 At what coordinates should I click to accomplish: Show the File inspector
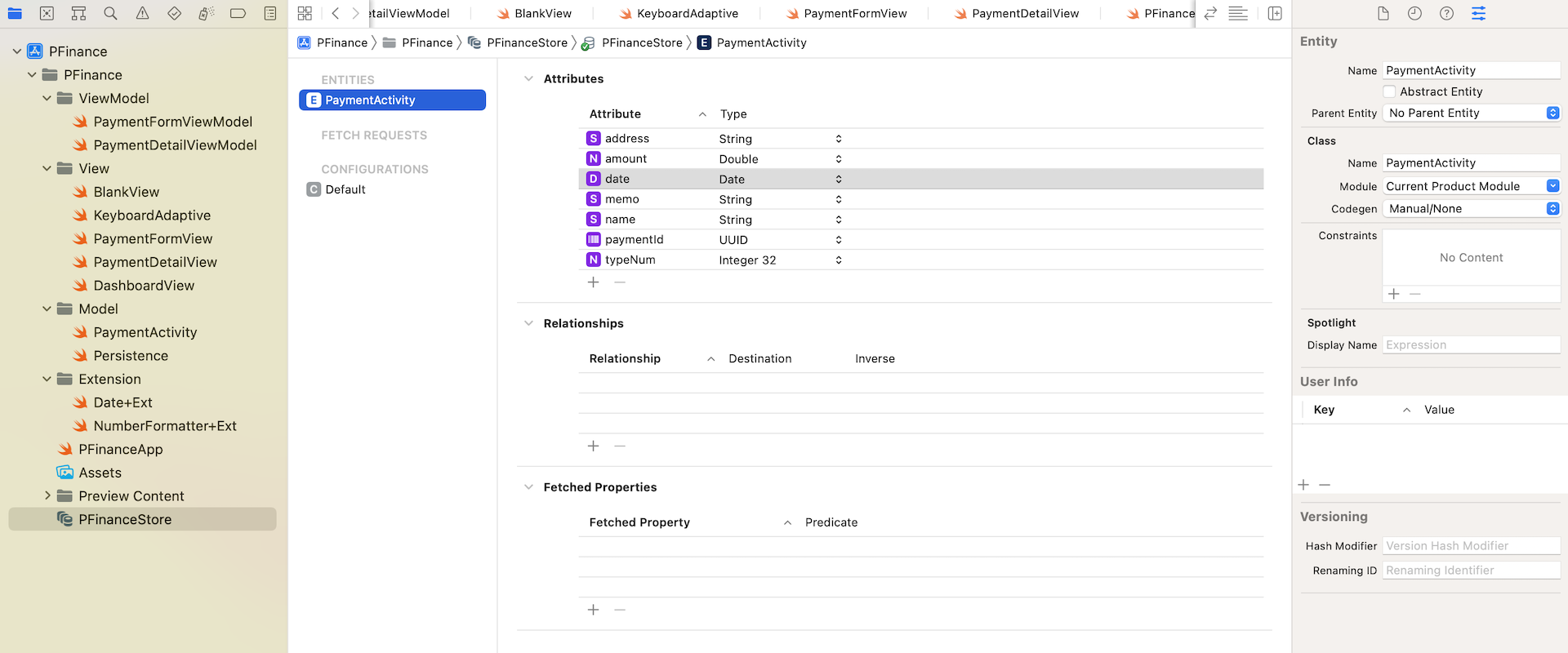[x=1383, y=13]
